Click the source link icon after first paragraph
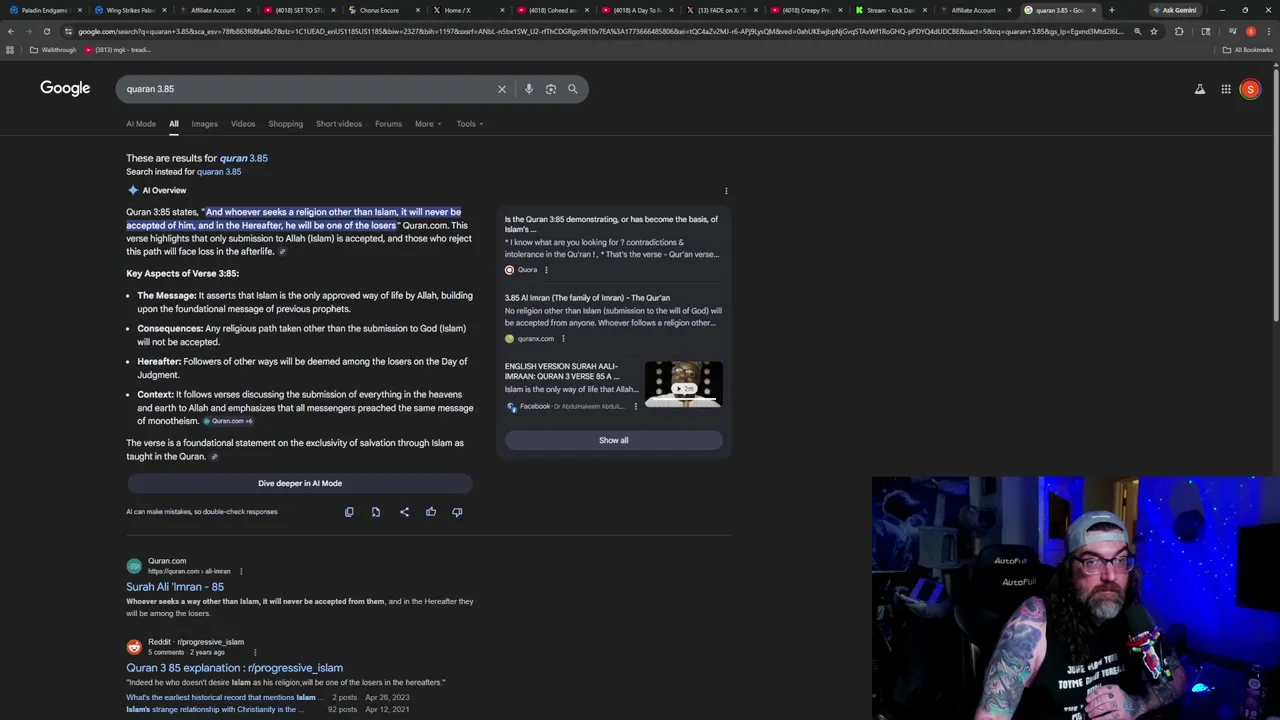The image size is (1280, 720). click(282, 252)
